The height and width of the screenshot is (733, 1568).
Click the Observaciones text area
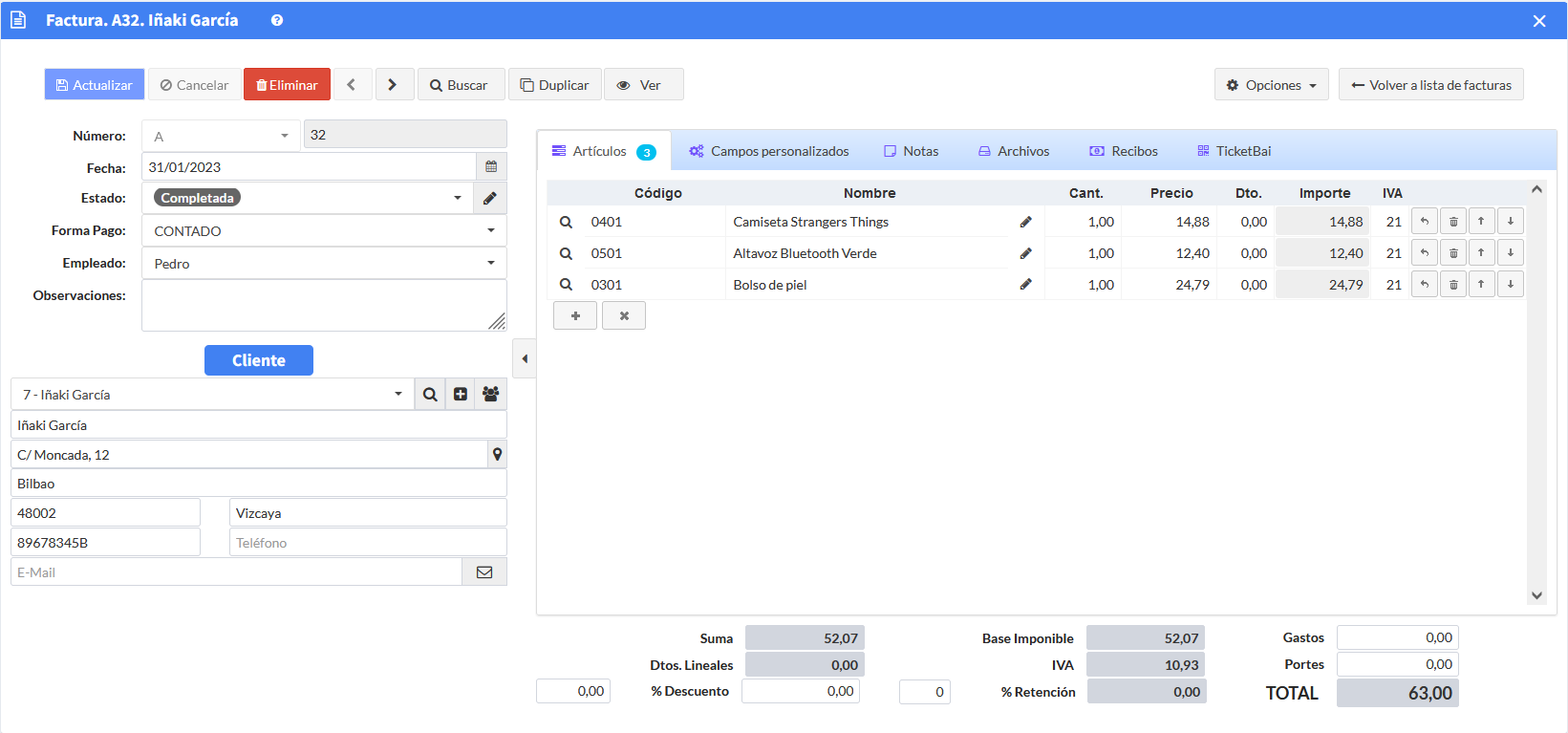coord(324,306)
